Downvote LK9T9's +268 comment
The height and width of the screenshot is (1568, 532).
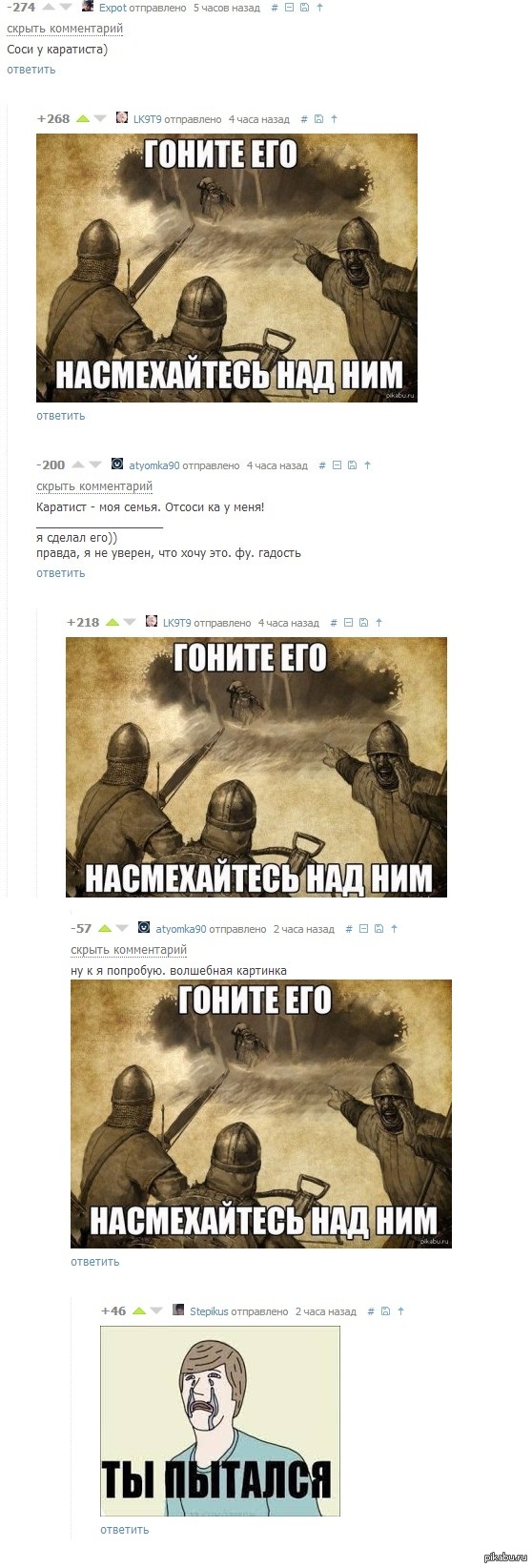(100, 119)
